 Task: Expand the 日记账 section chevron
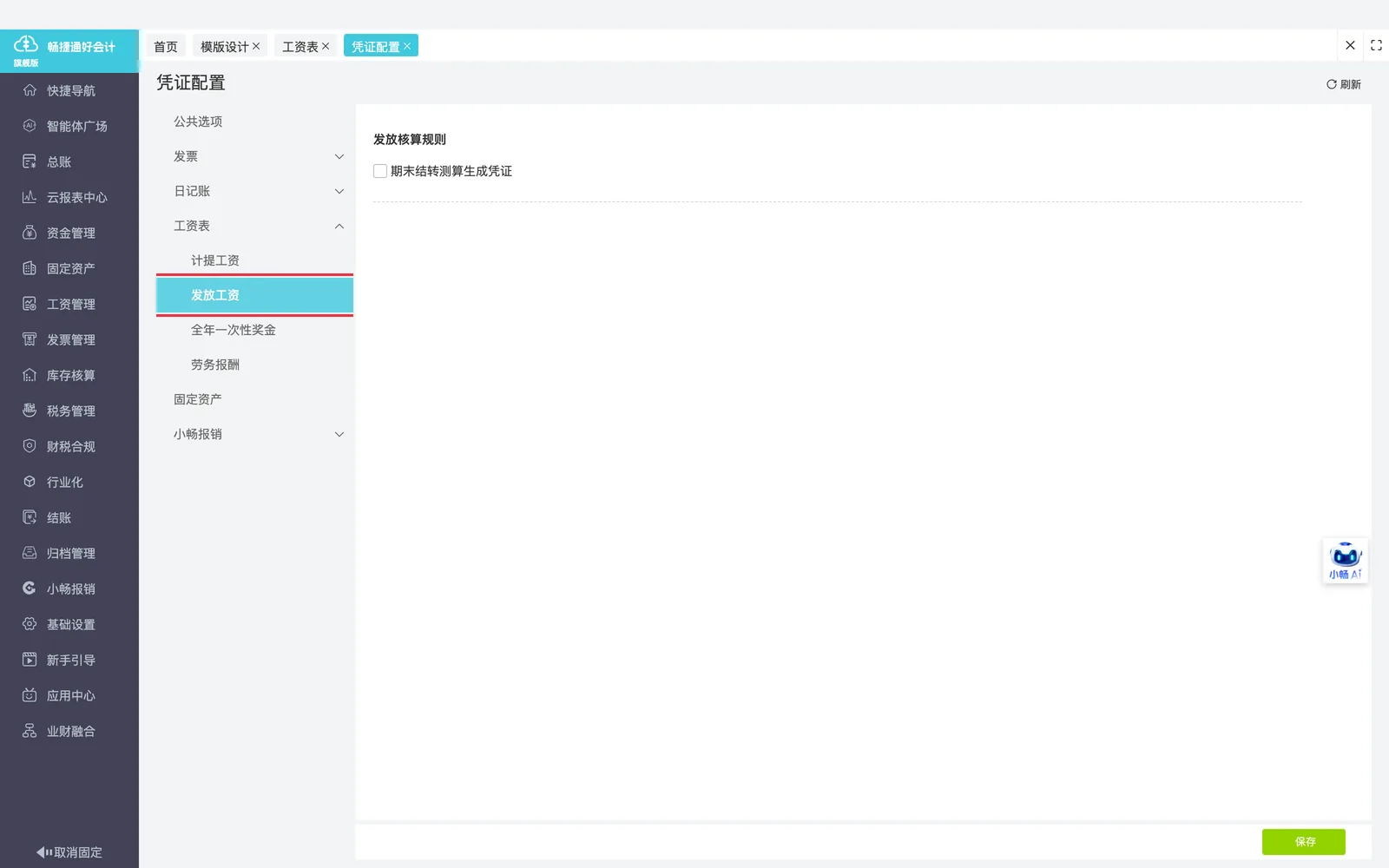pos(339,191)
